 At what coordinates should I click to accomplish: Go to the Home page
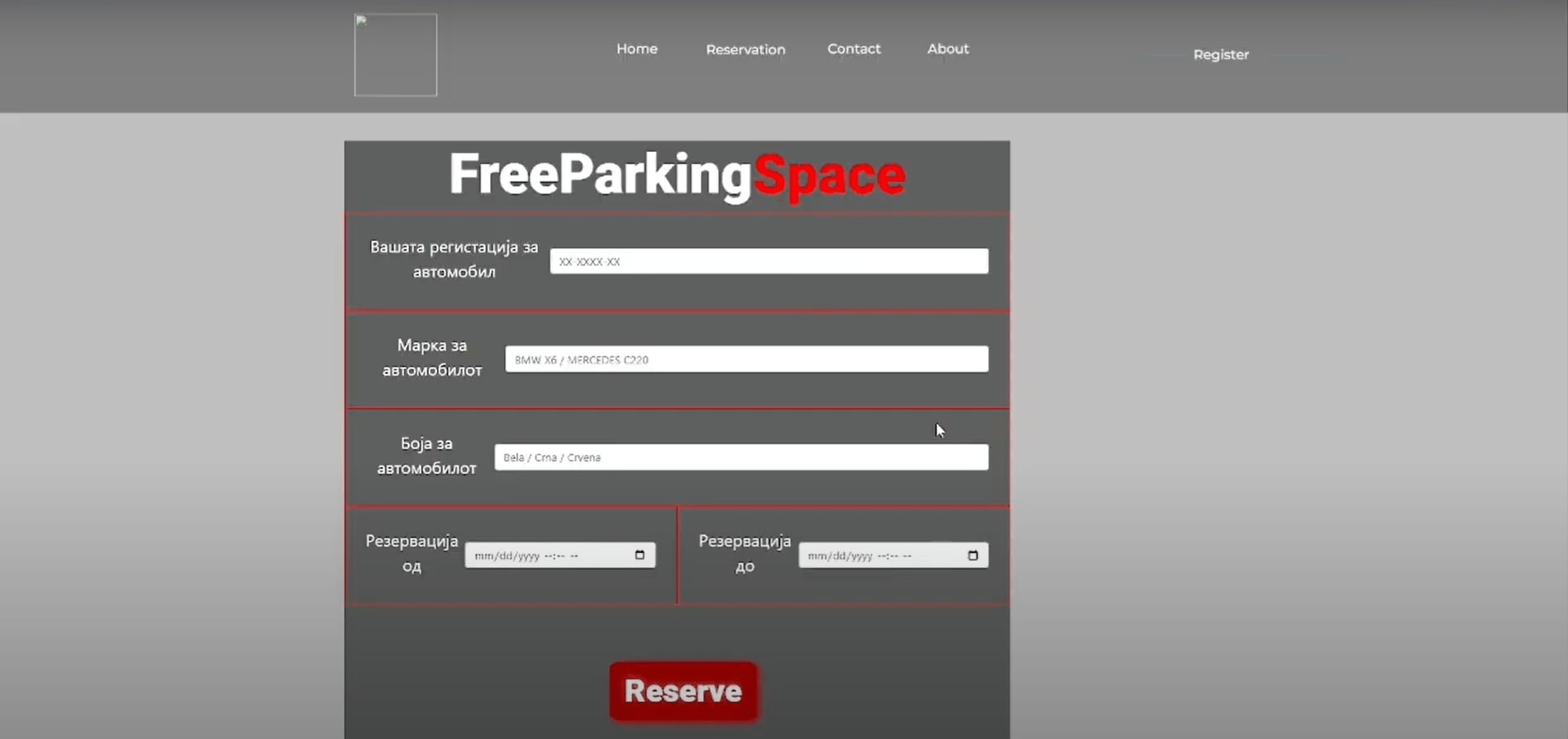click(x=636, y=49)
